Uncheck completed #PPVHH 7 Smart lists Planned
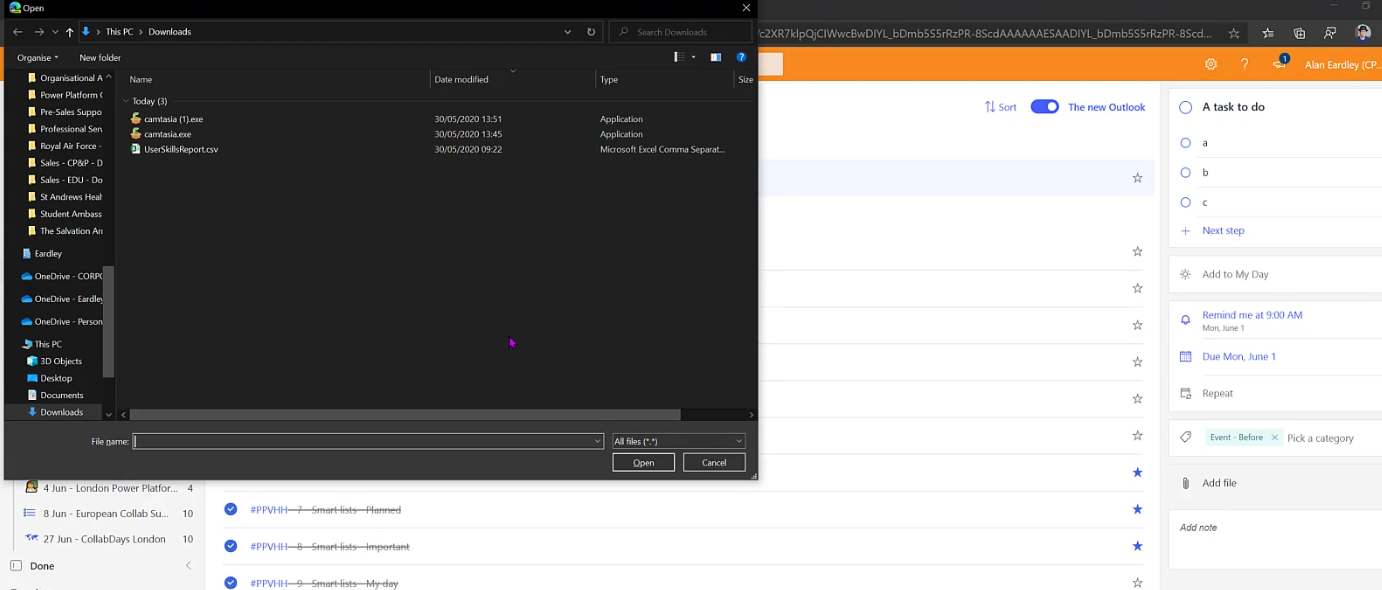The height and width of the screenshot is (590, 1382). (231, 509)
